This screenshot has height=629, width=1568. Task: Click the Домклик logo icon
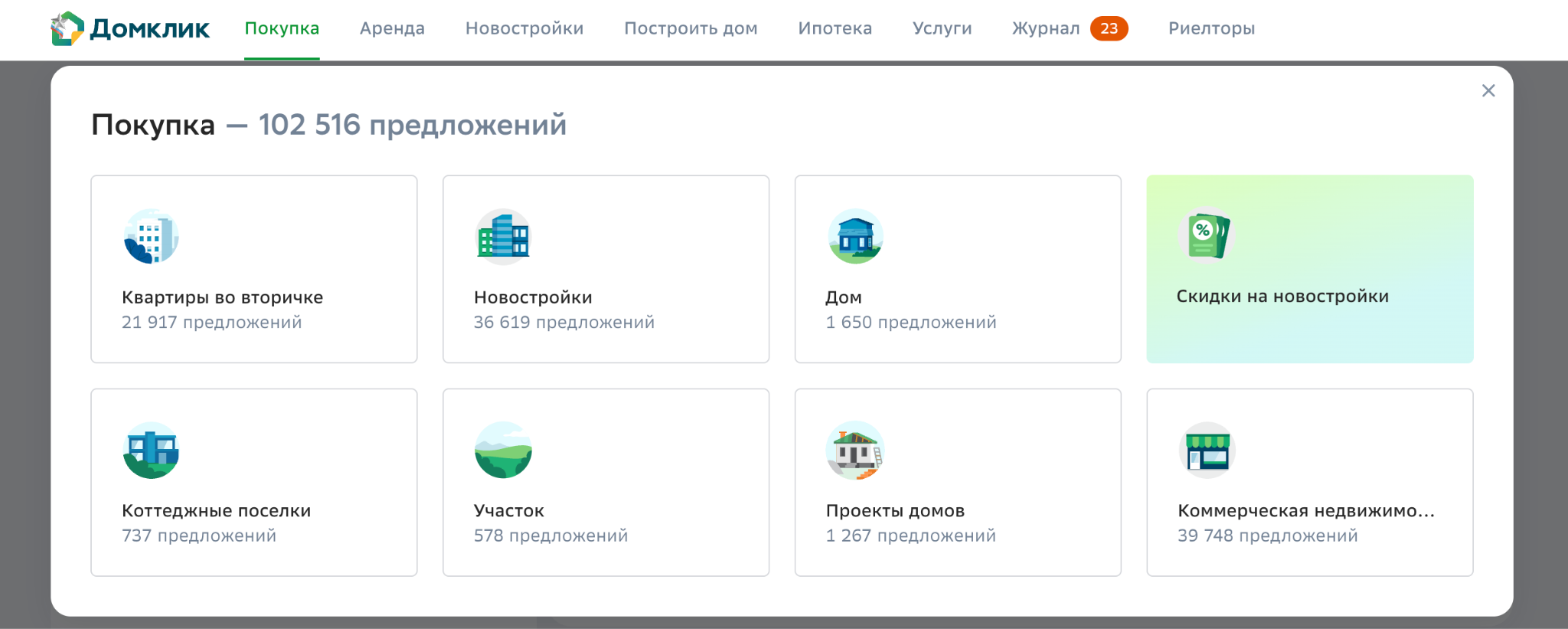67,28
